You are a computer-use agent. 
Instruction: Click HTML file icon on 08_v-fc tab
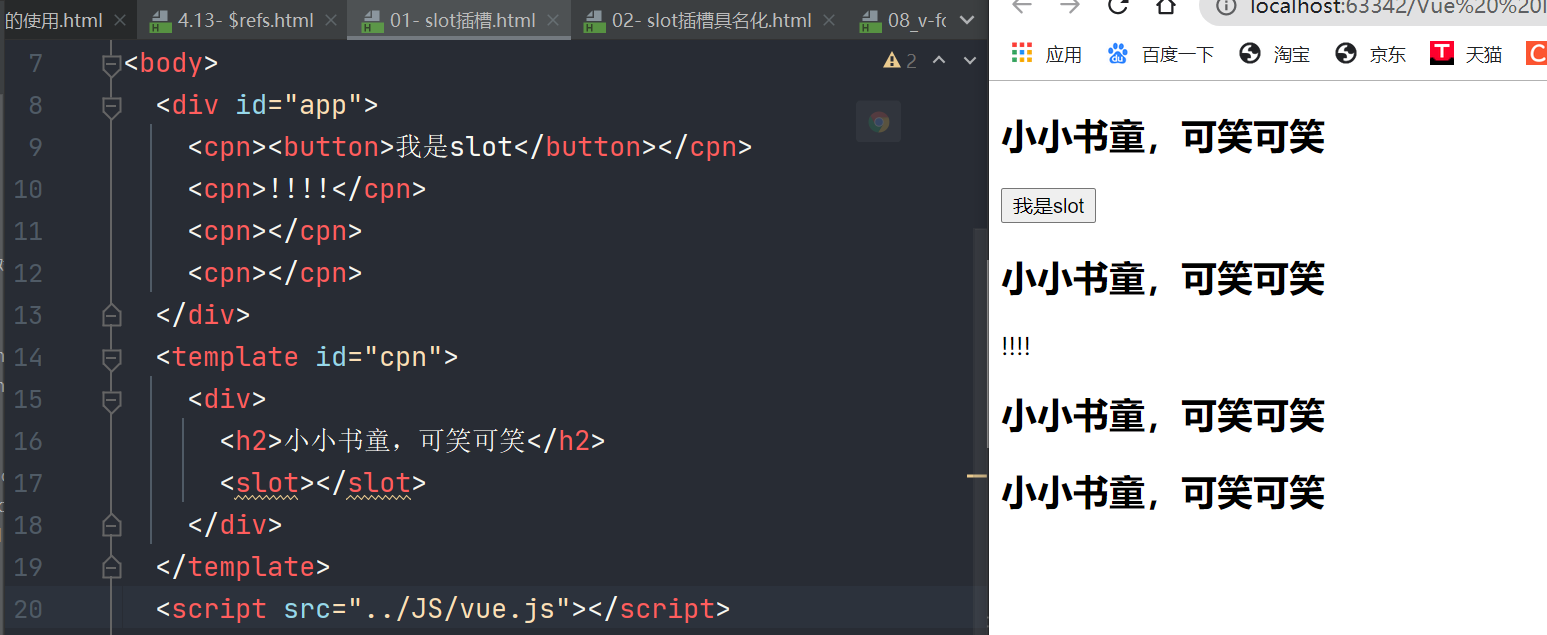click(871, 20)
